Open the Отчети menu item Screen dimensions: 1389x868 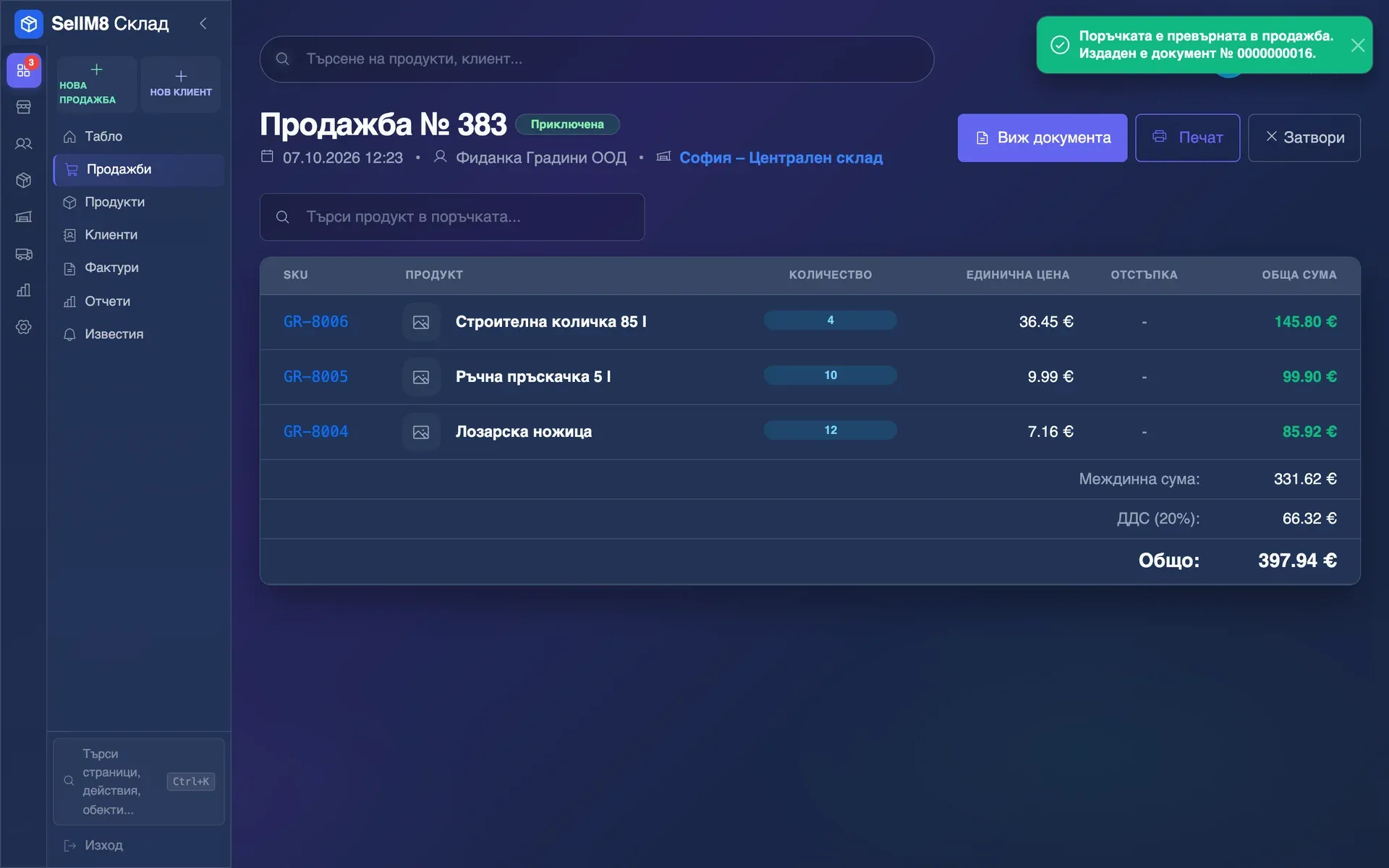coord(139,301)
